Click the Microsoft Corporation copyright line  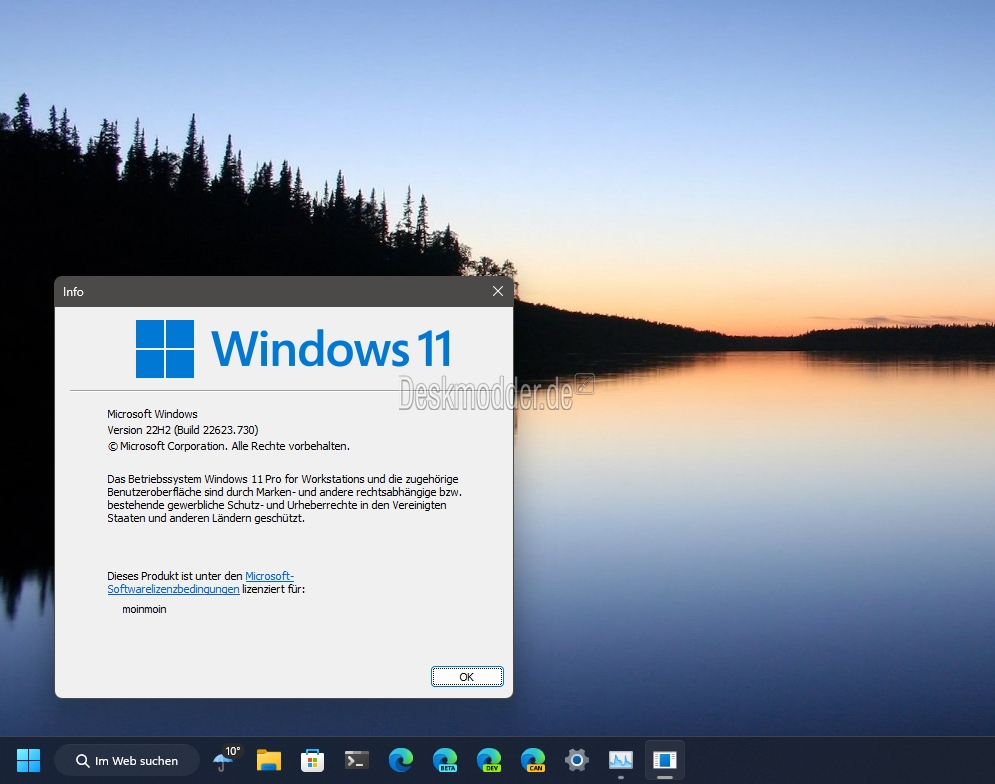pos(228,446)
